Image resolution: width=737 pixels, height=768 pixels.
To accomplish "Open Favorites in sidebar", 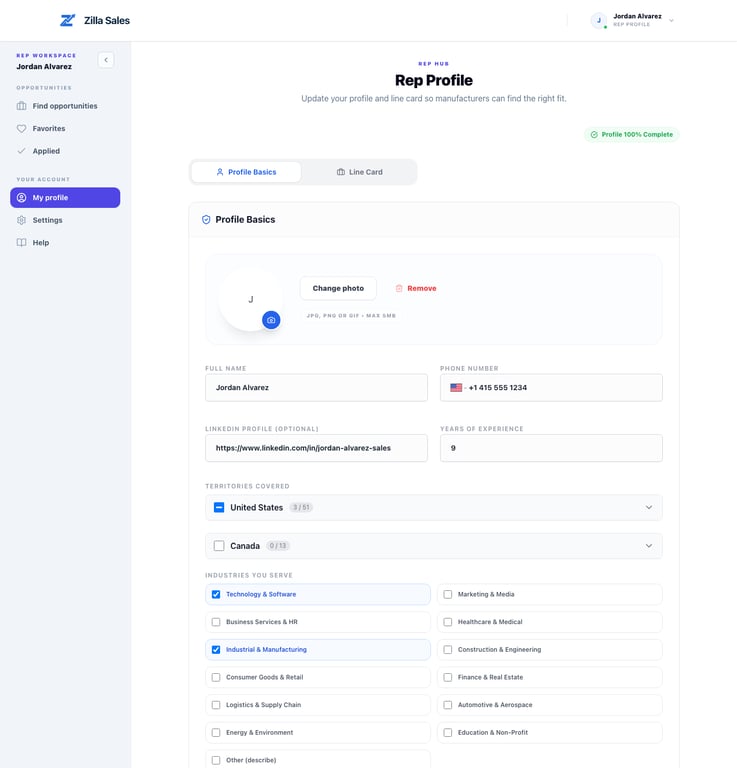I will click(65, 128).
